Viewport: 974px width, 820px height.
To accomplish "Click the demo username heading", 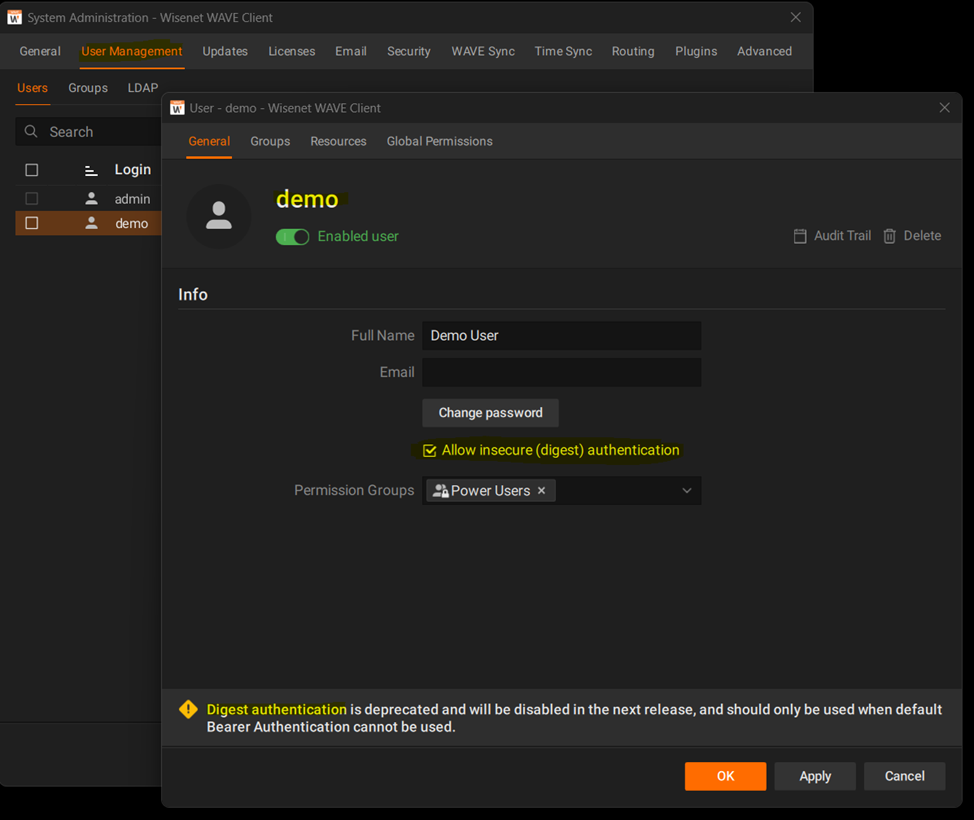I will coord(307,199).
